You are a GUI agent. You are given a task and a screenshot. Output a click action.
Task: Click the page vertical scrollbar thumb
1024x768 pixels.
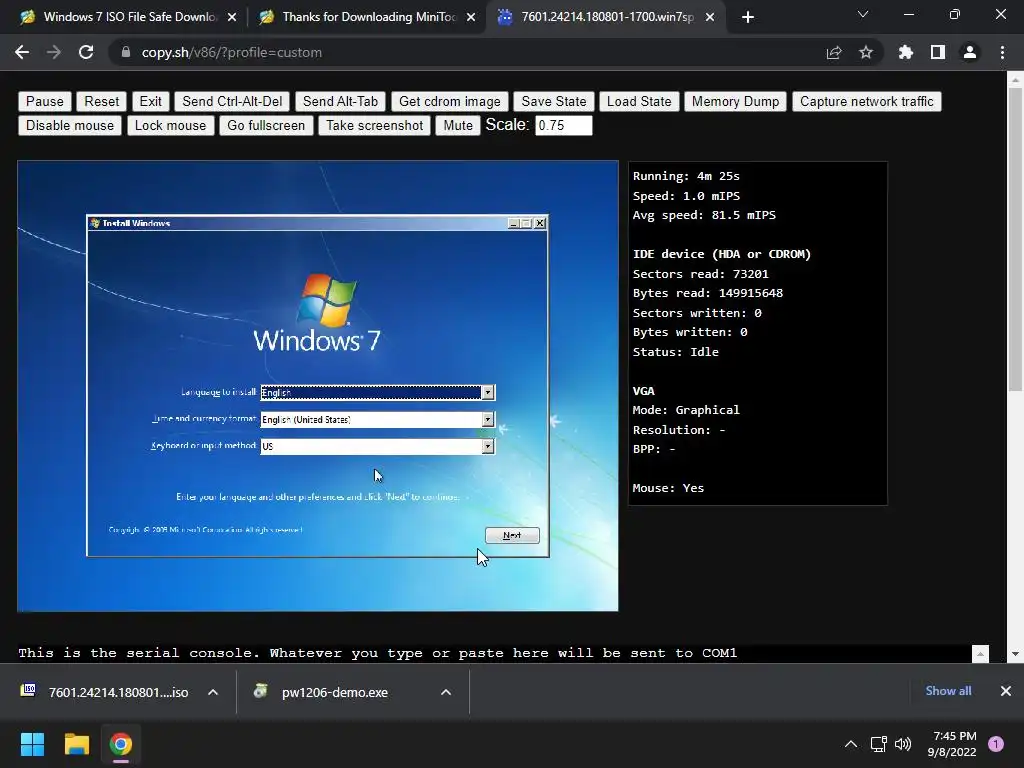1015,238
